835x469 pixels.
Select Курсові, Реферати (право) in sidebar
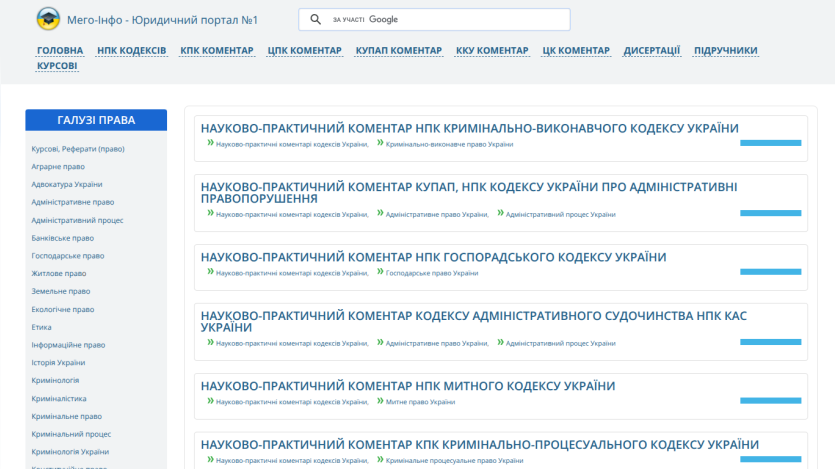pos(78,149)
